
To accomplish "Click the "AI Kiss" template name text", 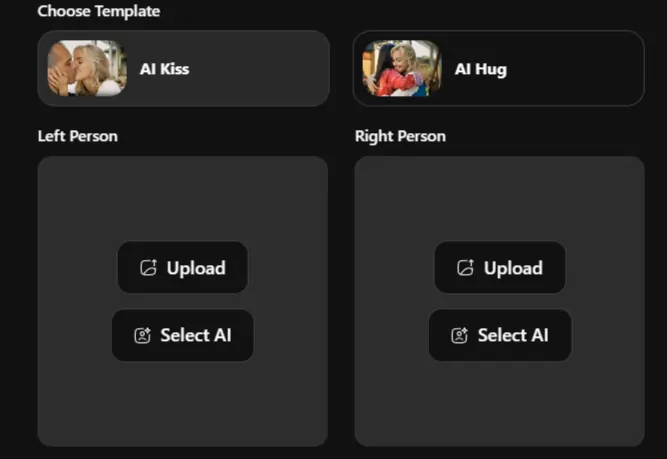I will pyautogui.click(x=164, y=69).
